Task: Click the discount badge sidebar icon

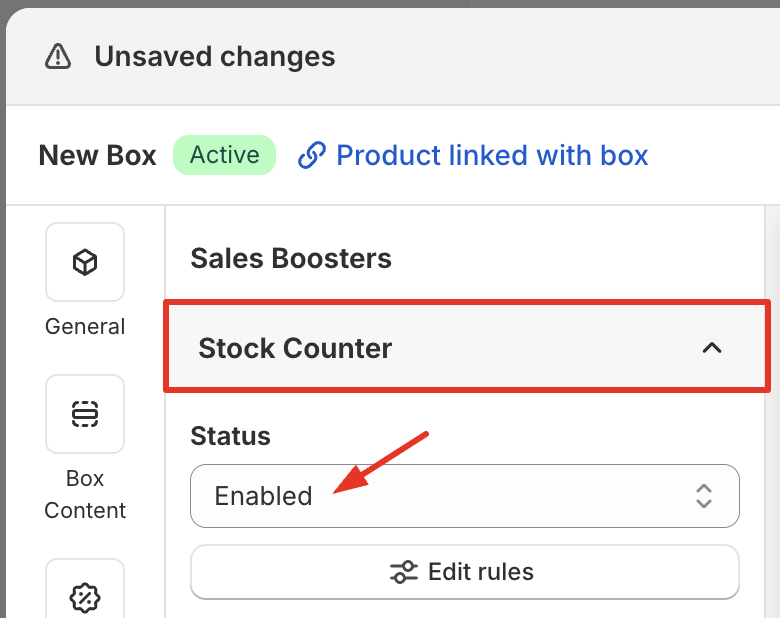Action: tap(85, 597)
